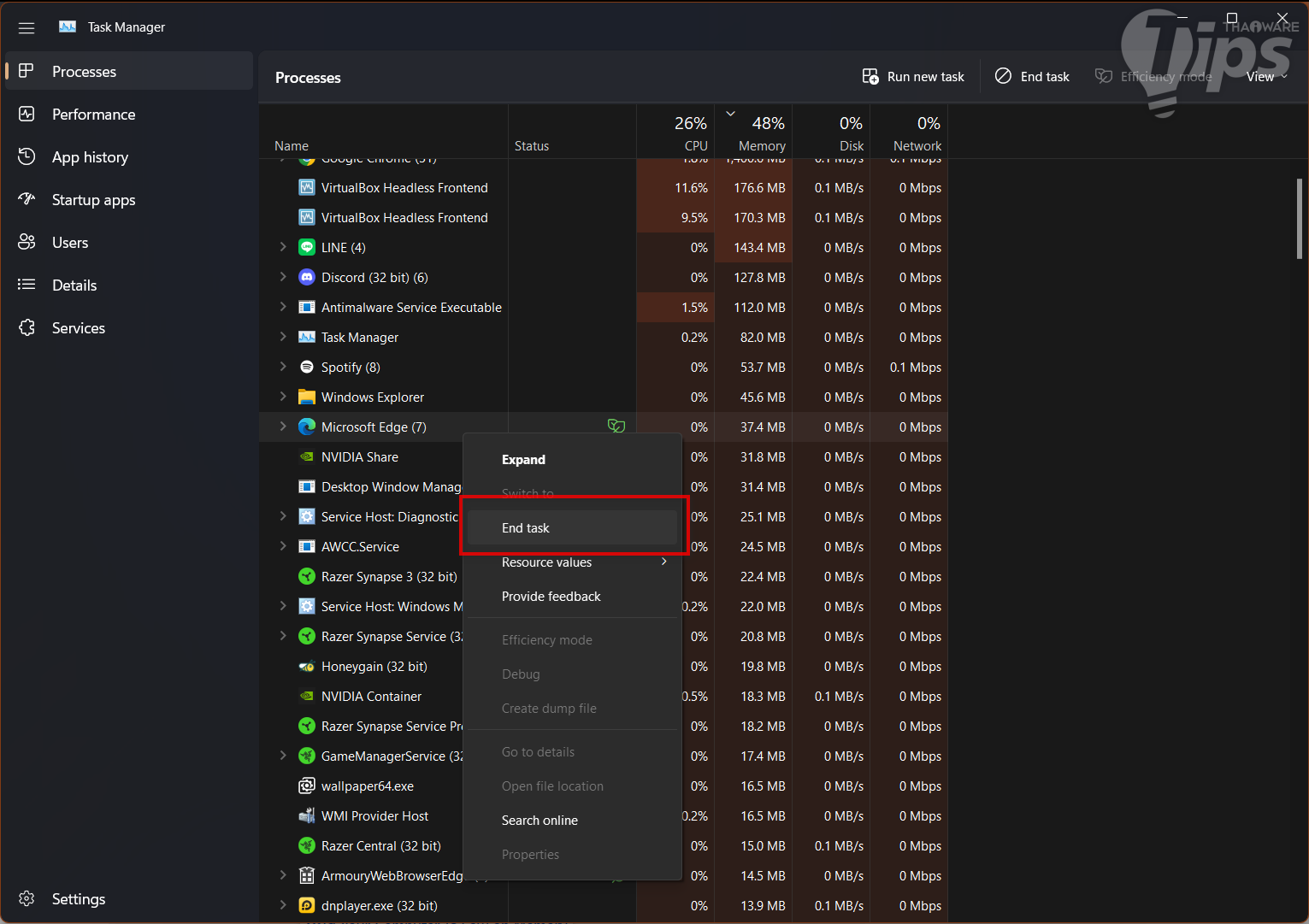1309x924 pixels.
Task: Click the dnplayer.exe icon
Action: pyautogui.click(x=307, y=905)
